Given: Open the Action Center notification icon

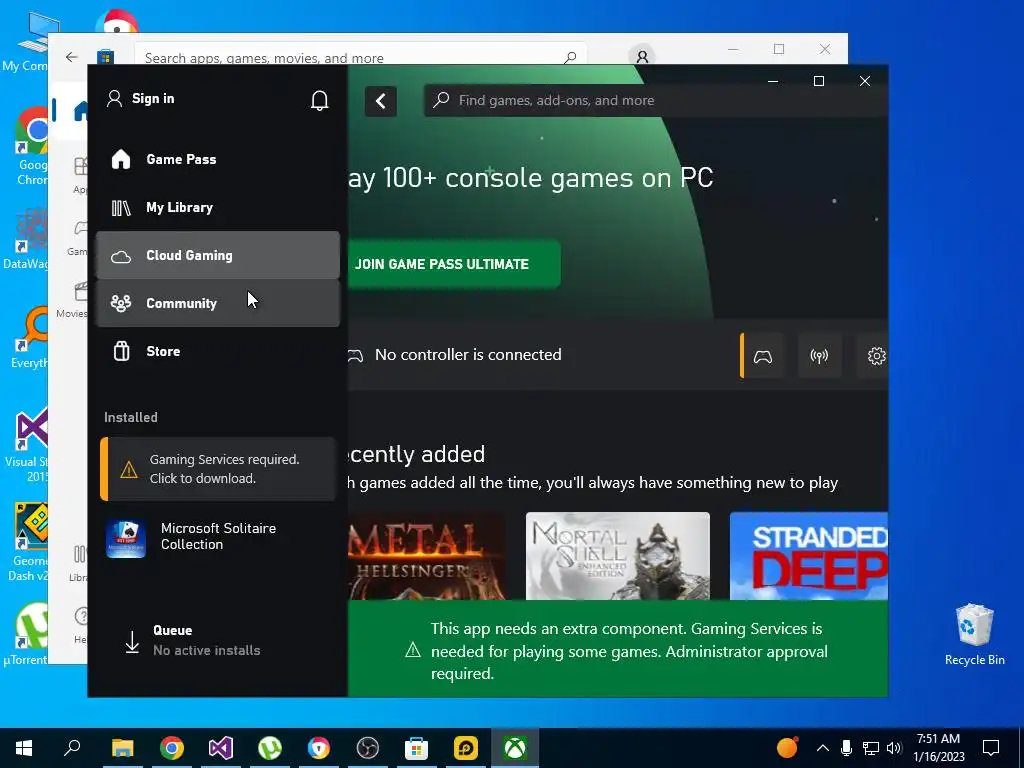Looking at the screenshot, I should [991, 748].
